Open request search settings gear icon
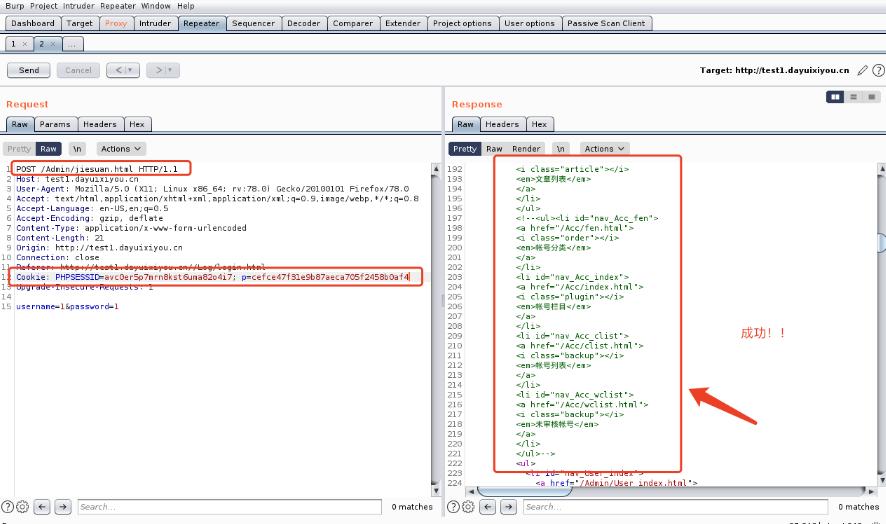The width and height of the screenshot is (886, 524). pyautogui.click(x=22, y=507)
